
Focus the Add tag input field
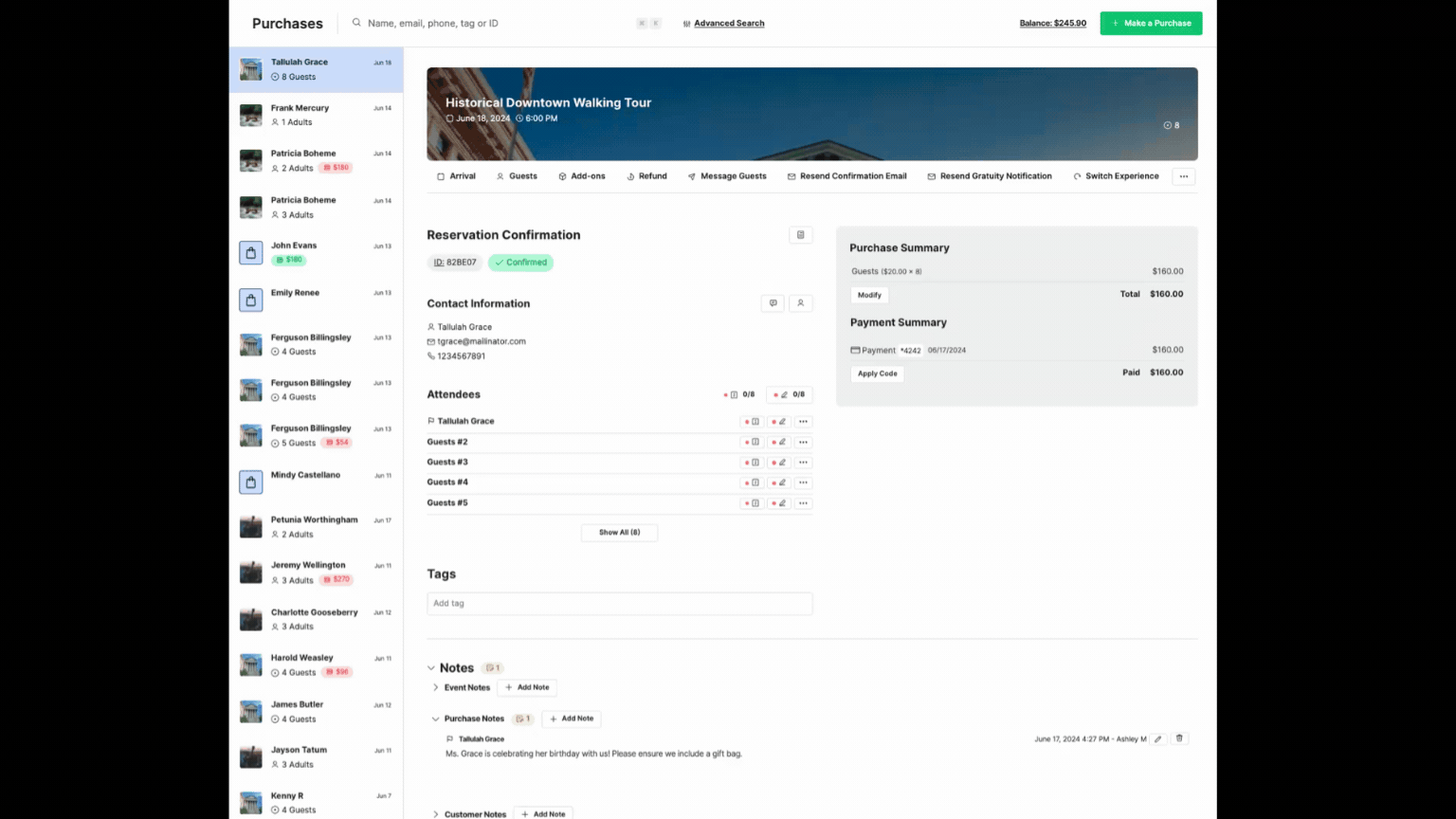(620, 604)
